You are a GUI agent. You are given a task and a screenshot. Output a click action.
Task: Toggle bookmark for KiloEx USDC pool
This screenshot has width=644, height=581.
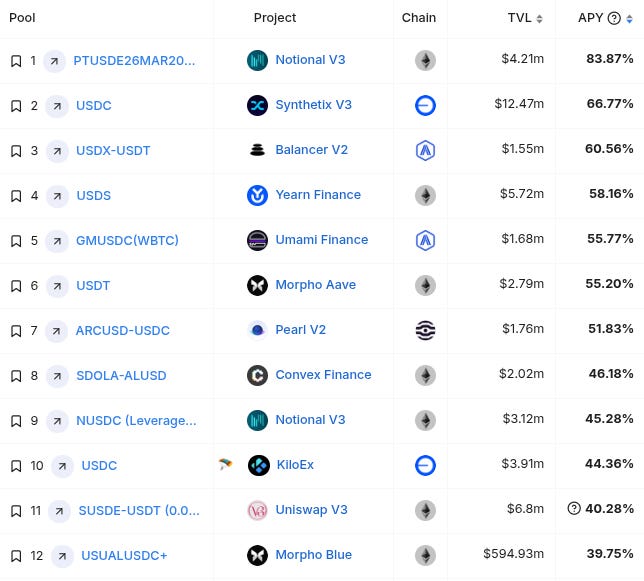pos(16,466)
